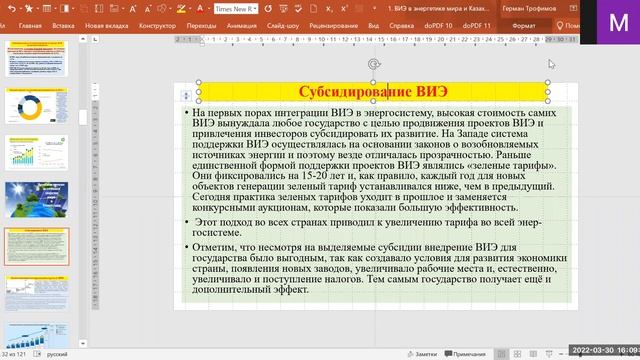Open the Times New Roman font box
Screen dimensions: 640x360
tap(236, 9)
